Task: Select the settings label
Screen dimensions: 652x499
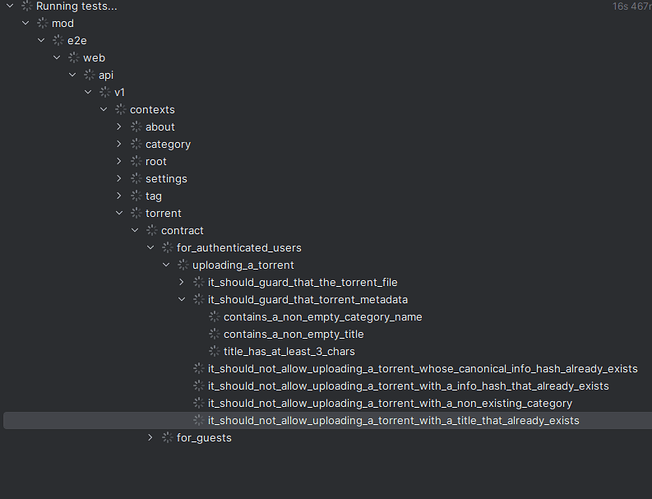Action: 166,179
